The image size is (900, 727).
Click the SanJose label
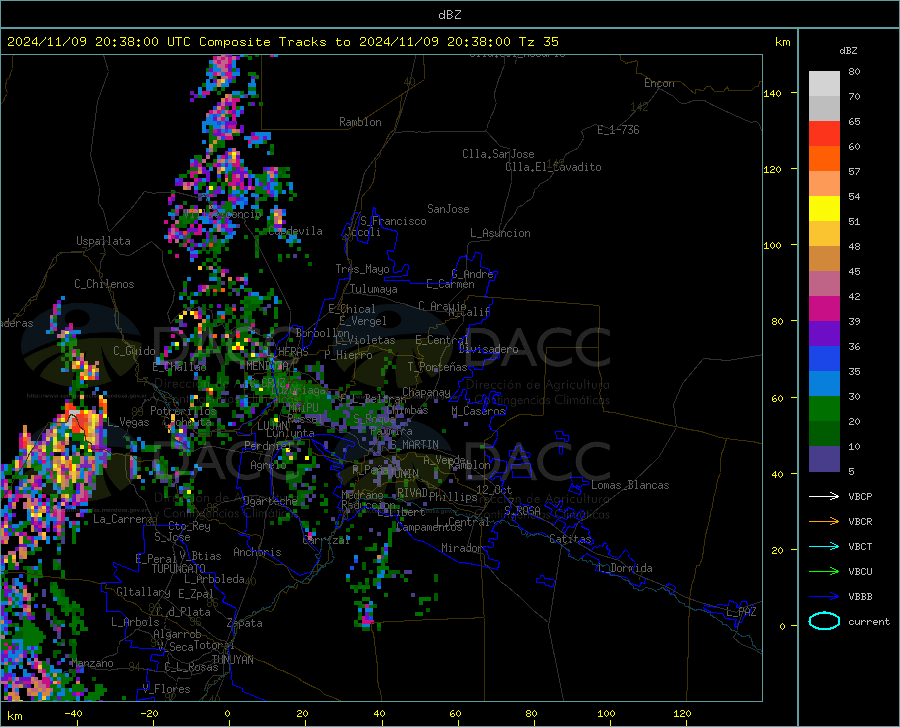(x=448, y=209)
